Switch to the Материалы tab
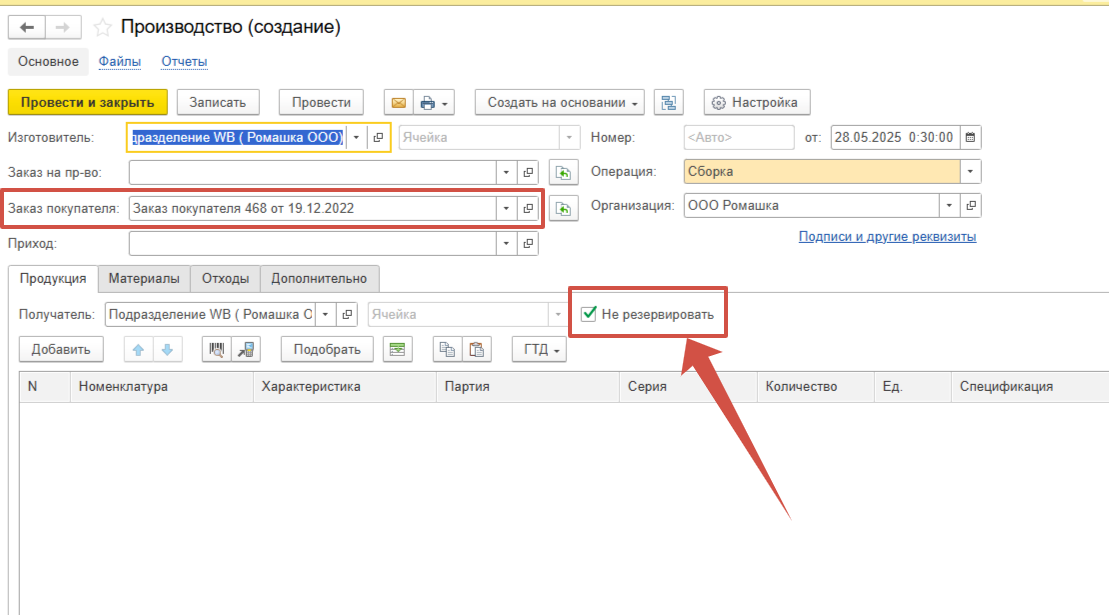Image resolution: width=1109 pixels, height=615 pixels. (x=144, y=278)
